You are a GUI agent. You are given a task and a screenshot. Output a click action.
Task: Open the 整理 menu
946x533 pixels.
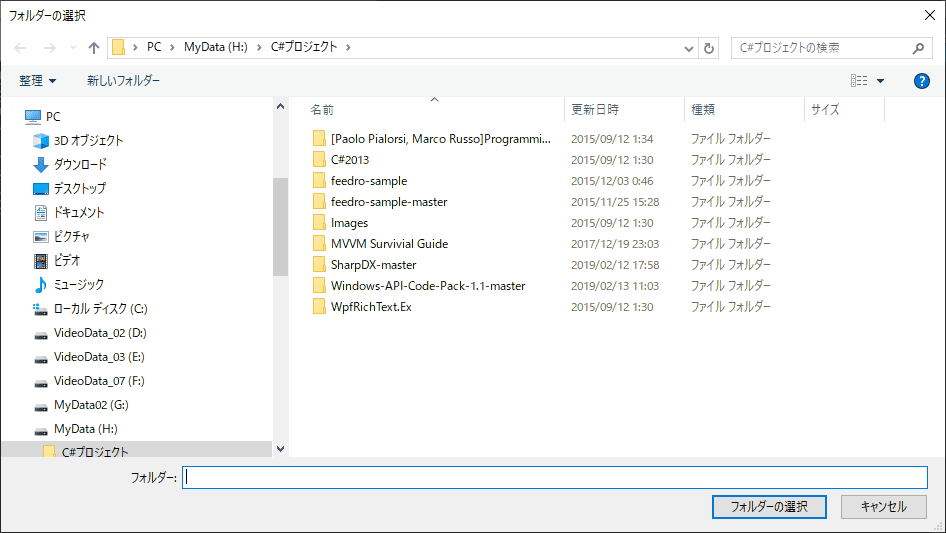click(37, 81)
